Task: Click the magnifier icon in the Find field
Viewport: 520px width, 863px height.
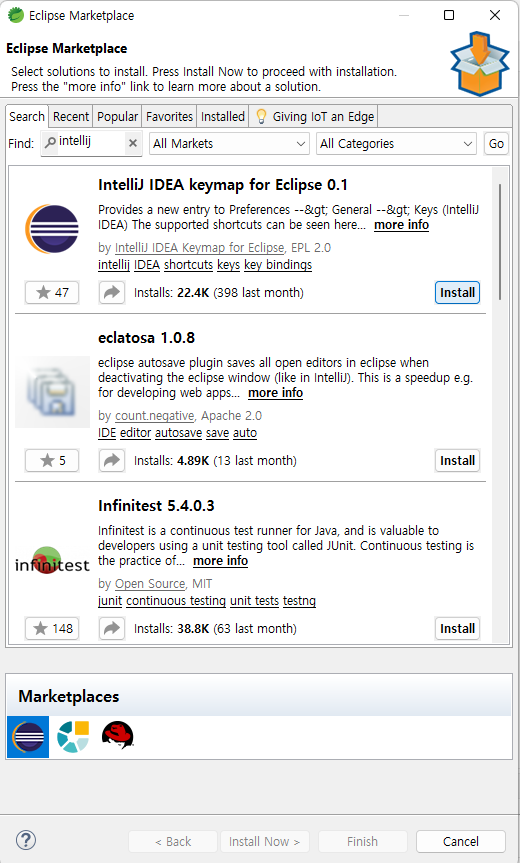Action: pos(50,143)
